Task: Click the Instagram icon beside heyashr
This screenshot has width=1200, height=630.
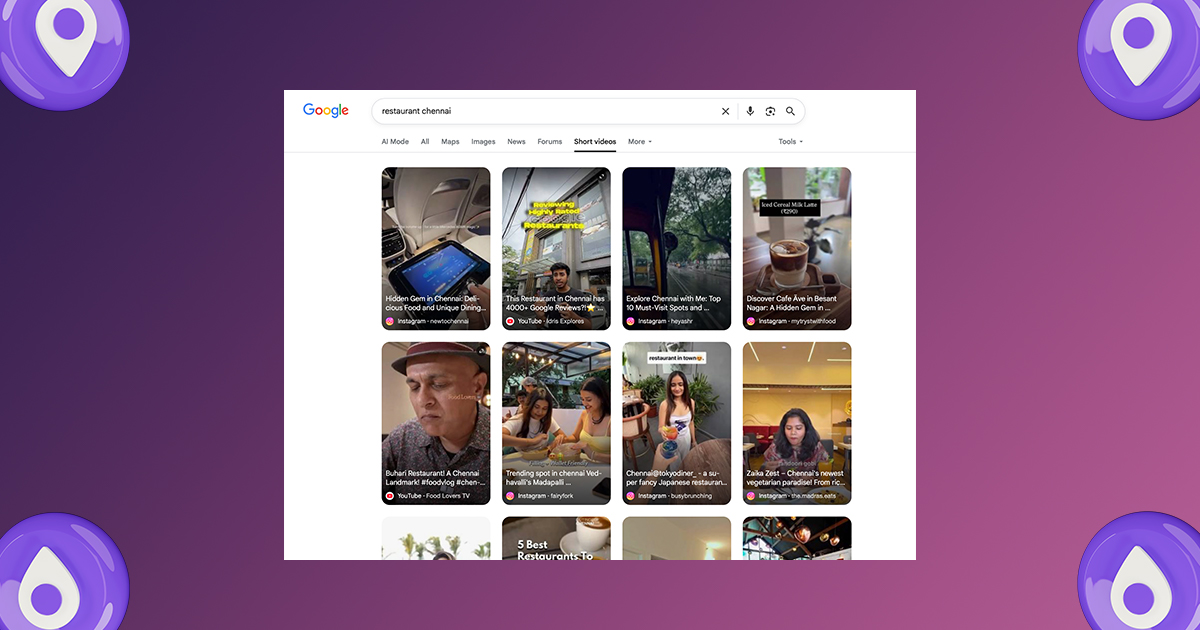Action: (x=630, y=322)
